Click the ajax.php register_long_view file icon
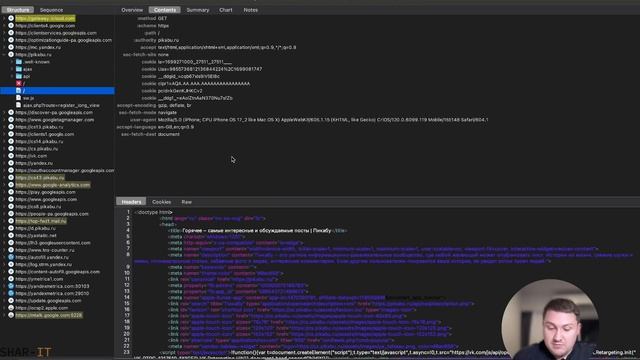Image resolution: width=640 pixels, height=360 pixels. tap(19, 105)
